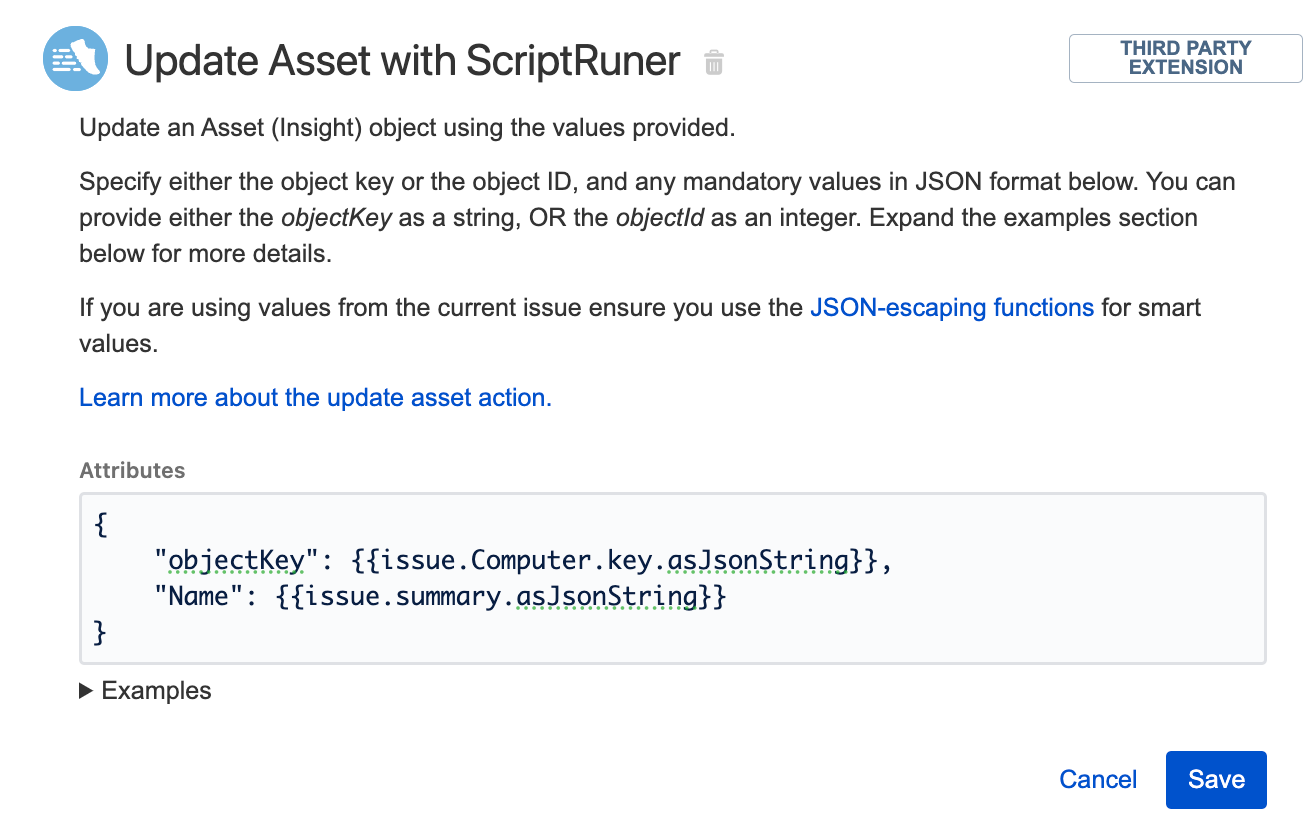
Task: Click inside the Attributes code field
Action: pyautogui.click(x=672, y=578)
